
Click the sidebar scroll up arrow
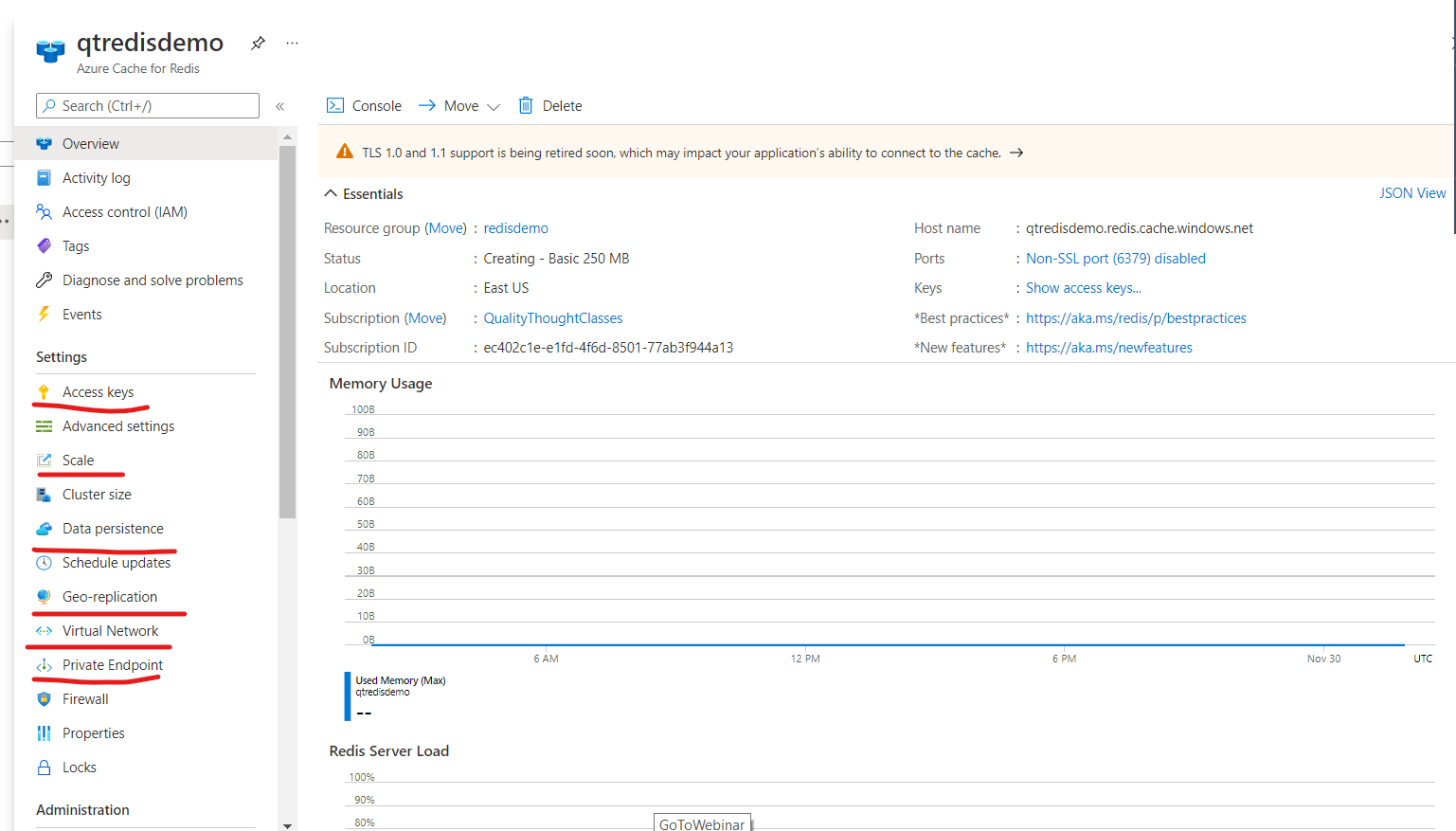(x=288, y=137)
